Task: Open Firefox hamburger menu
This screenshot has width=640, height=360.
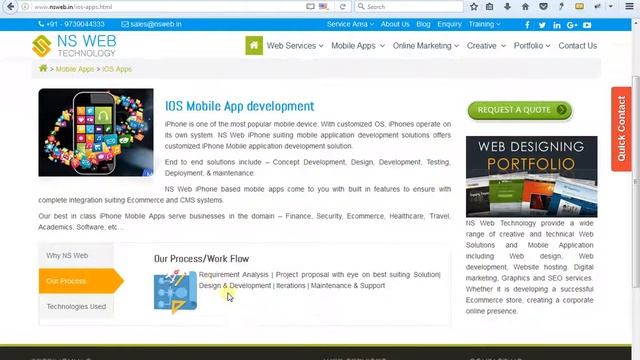Action: point(629,7)
